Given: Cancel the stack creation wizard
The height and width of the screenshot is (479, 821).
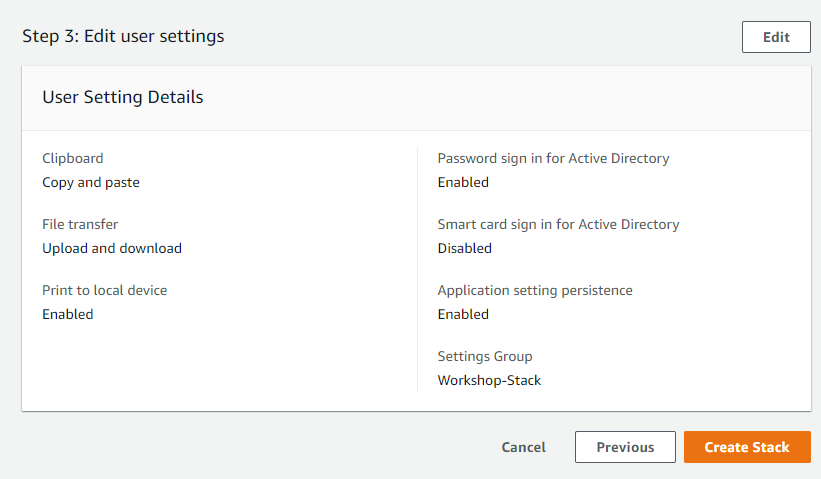Looking at the screenshot, I should [523, 447].
